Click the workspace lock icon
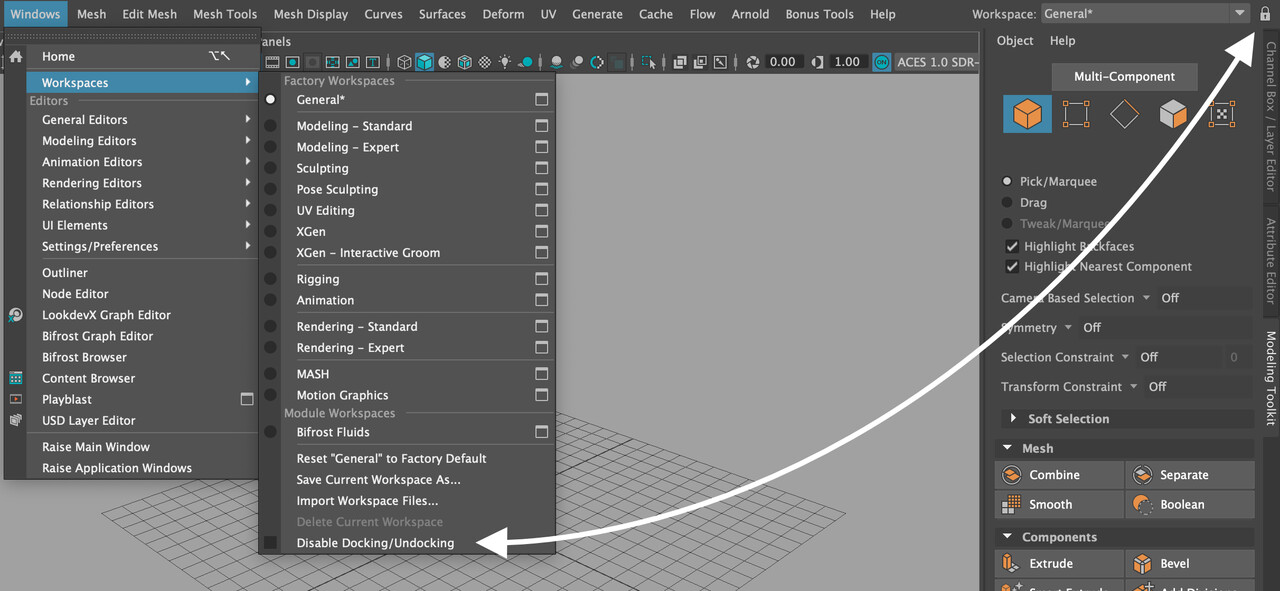Image resolution: width=1280 pixels, height=591 pixels. pyautogui.click(x=1265, y=14)
